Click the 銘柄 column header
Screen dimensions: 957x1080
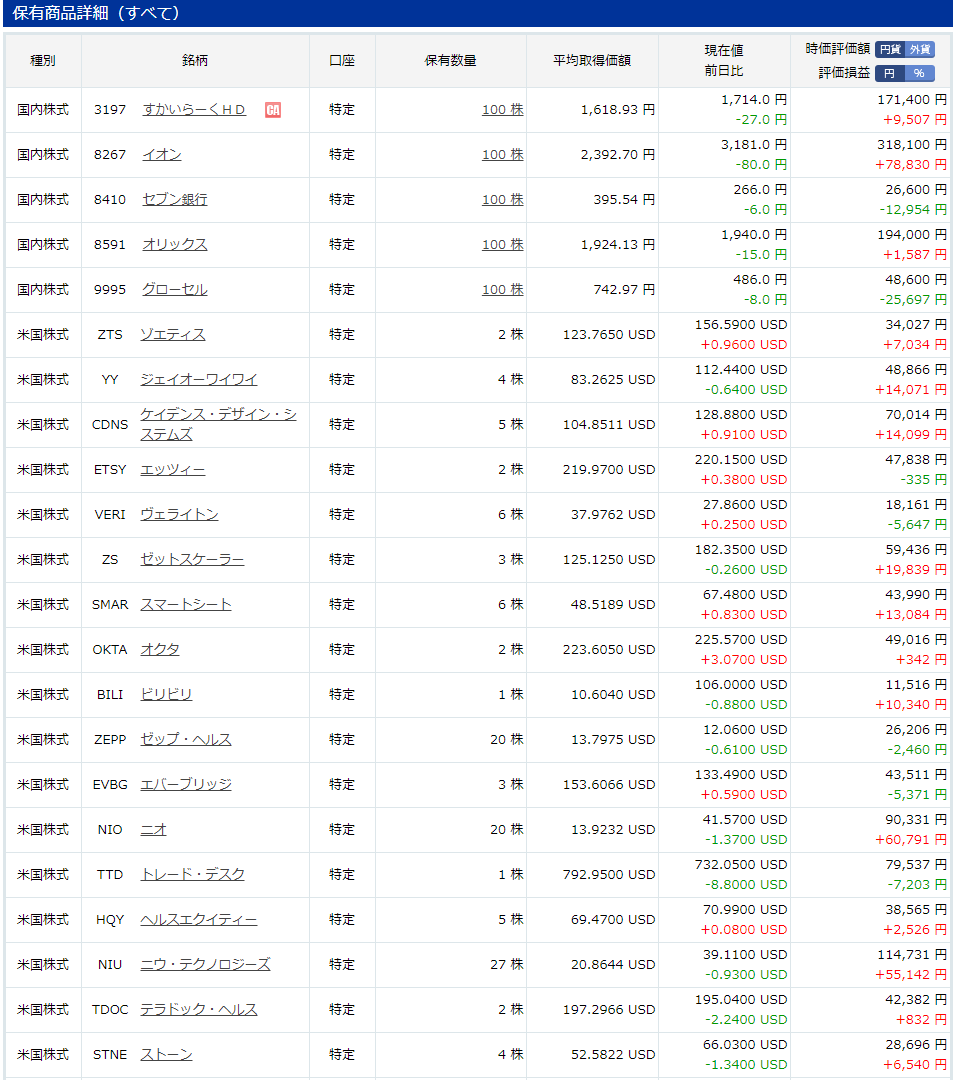(195, 61)
